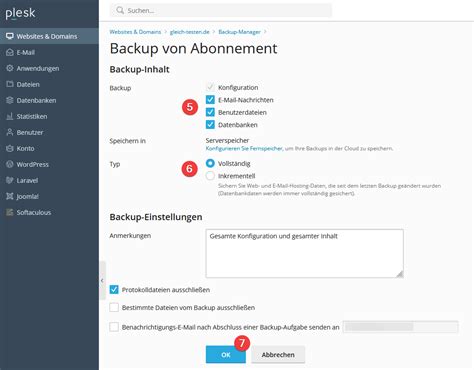Viewport: 474px width, 370px height.
Task: Open the Statistiken chart icon
Action: pos(10,116)
